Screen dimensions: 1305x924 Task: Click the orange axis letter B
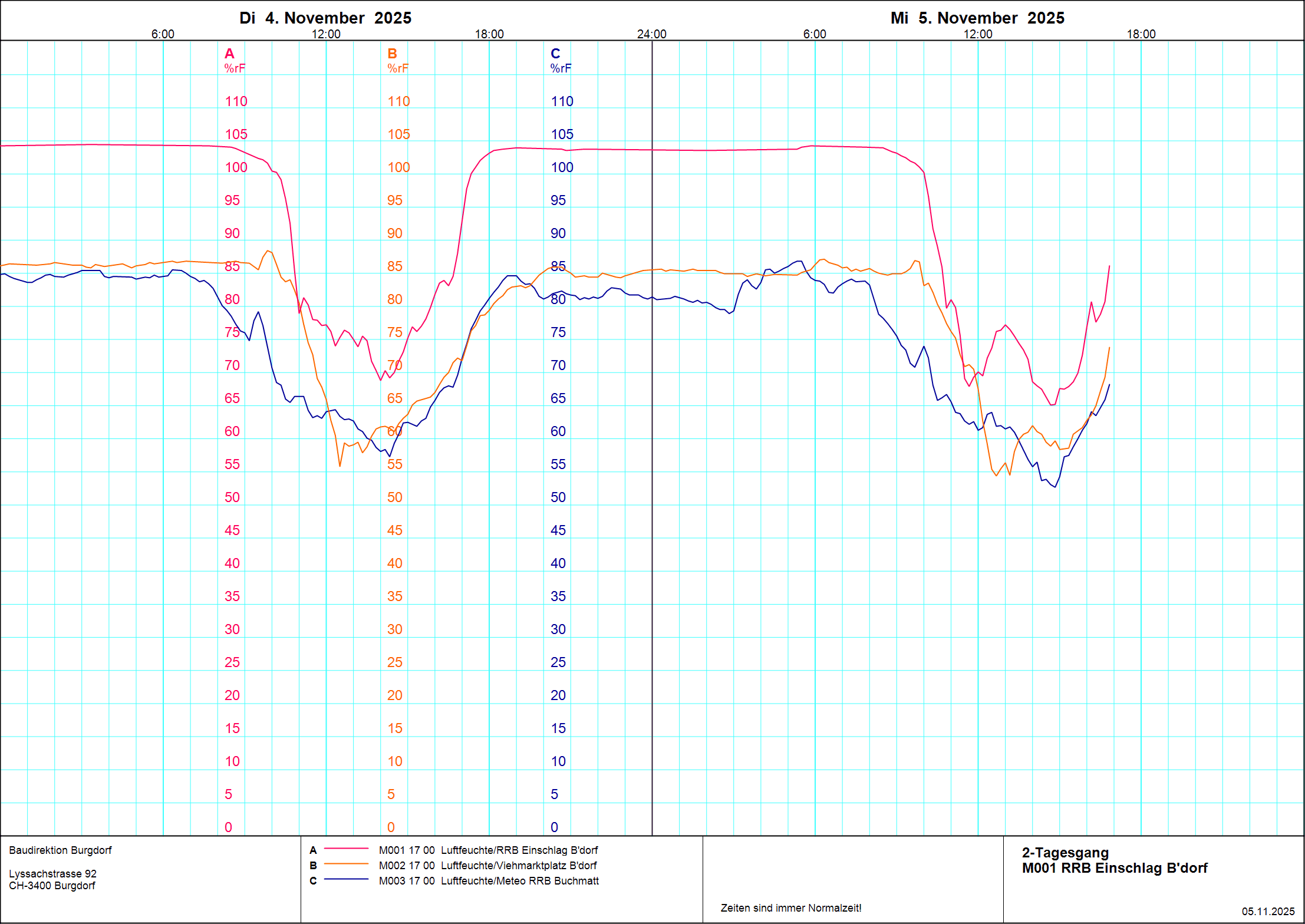coord(392,54)
